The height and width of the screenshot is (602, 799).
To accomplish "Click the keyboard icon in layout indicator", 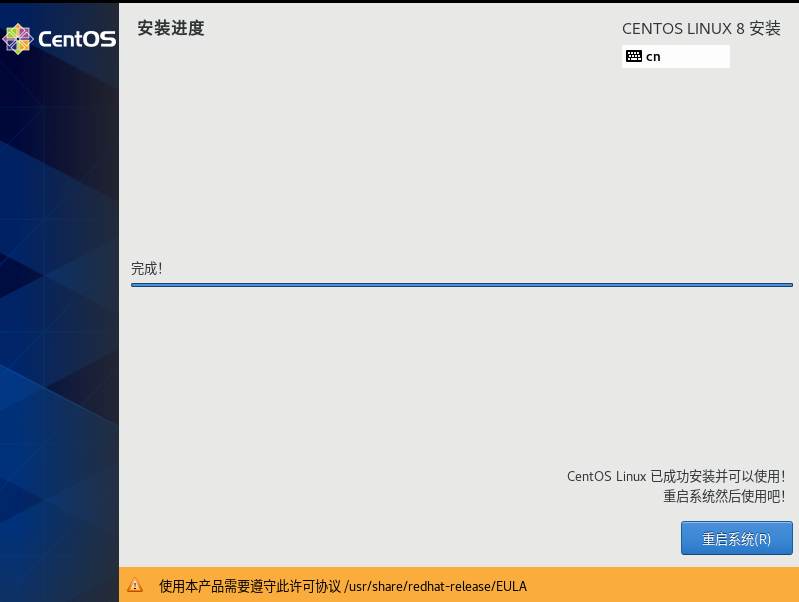I will [x=633, y=56].
